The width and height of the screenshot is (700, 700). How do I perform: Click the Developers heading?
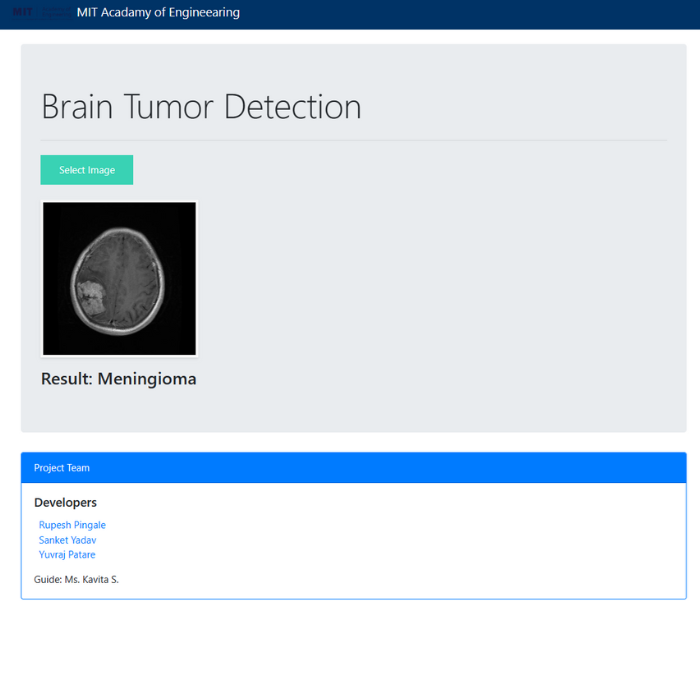(x=65, y=502)
